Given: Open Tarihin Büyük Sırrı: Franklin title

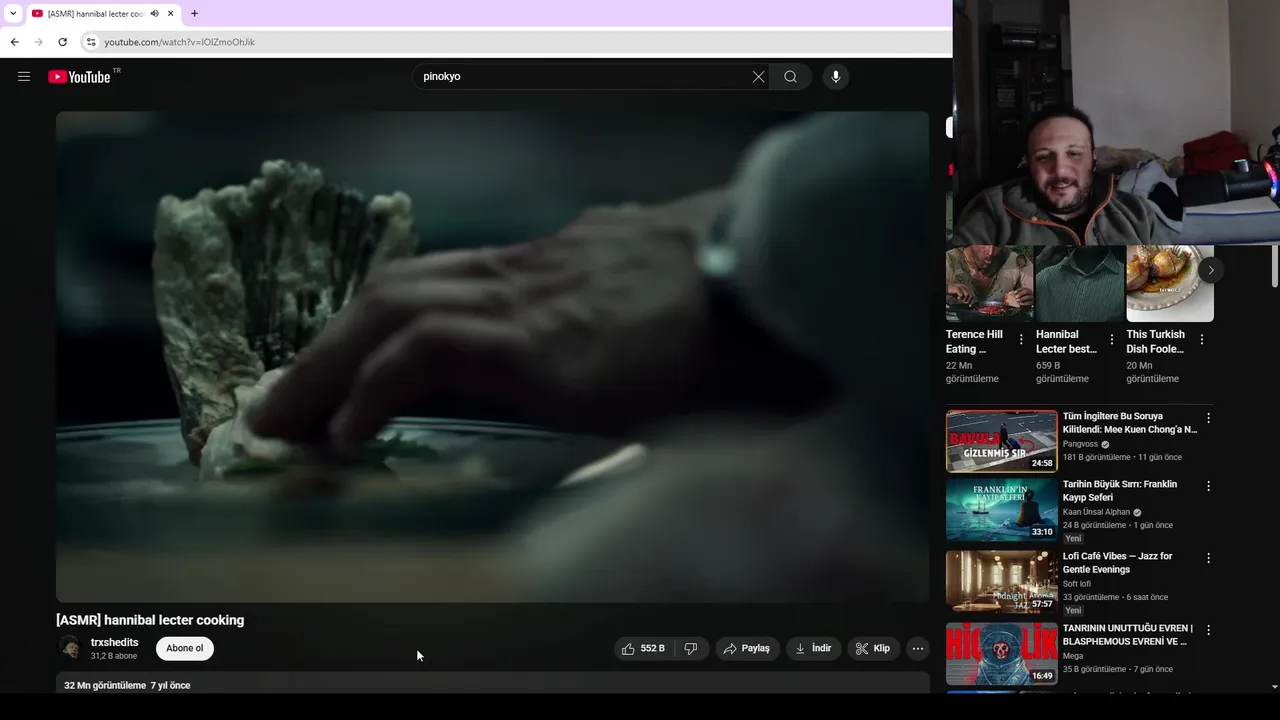Looking at the screenshot, I should [1120, 491].
